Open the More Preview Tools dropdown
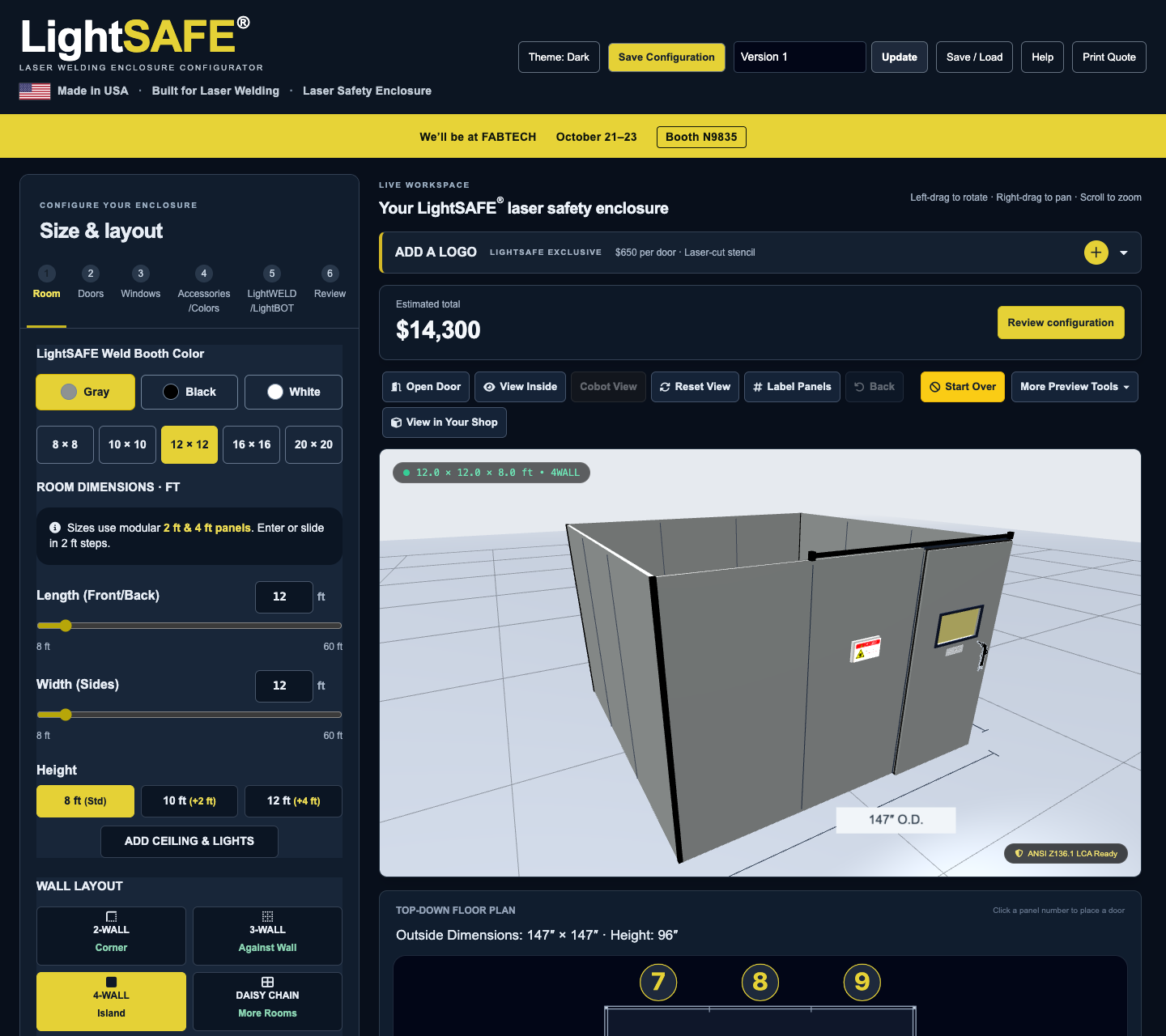 1075,387
